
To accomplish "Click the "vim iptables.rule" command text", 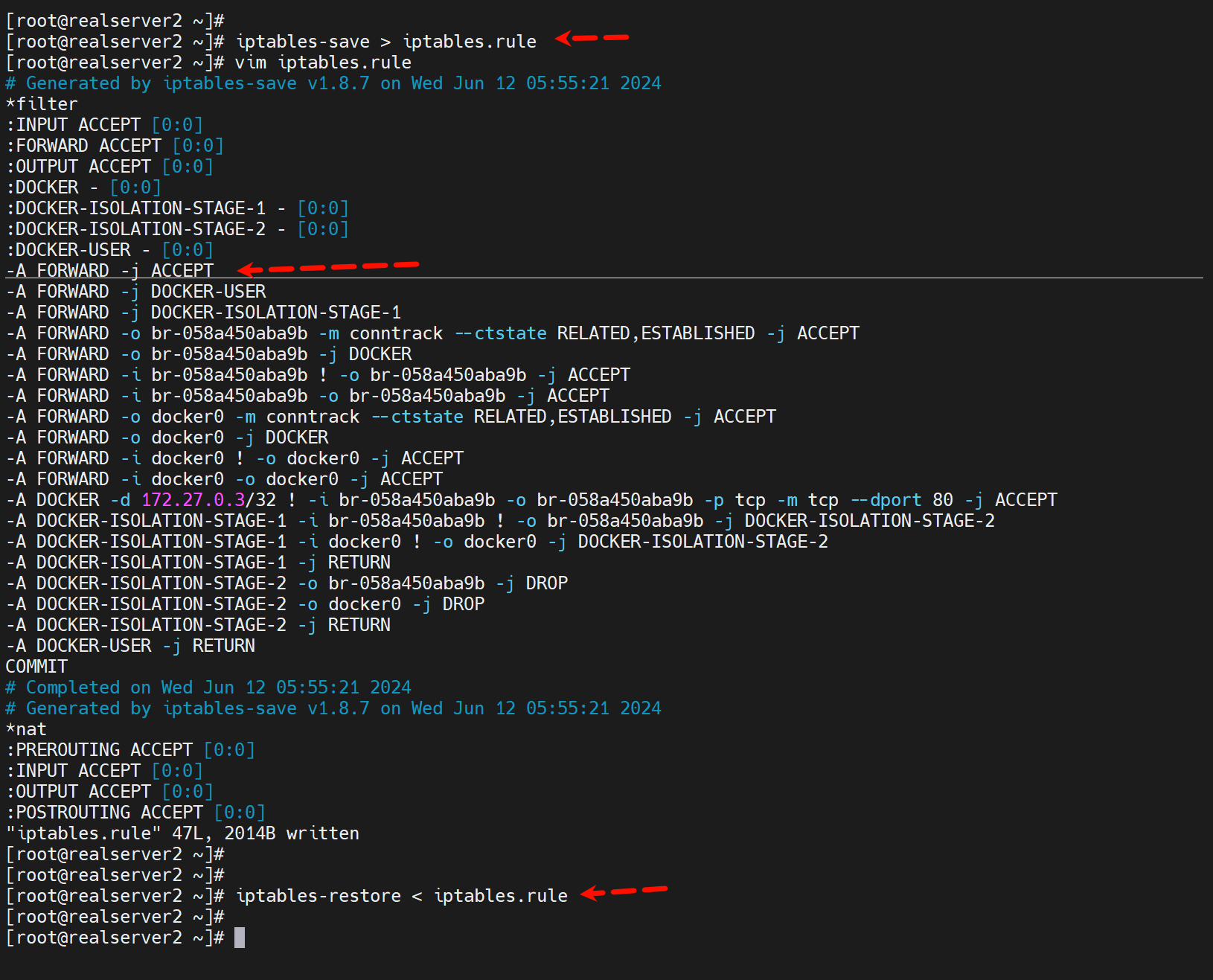I will (x=323, y=63).
